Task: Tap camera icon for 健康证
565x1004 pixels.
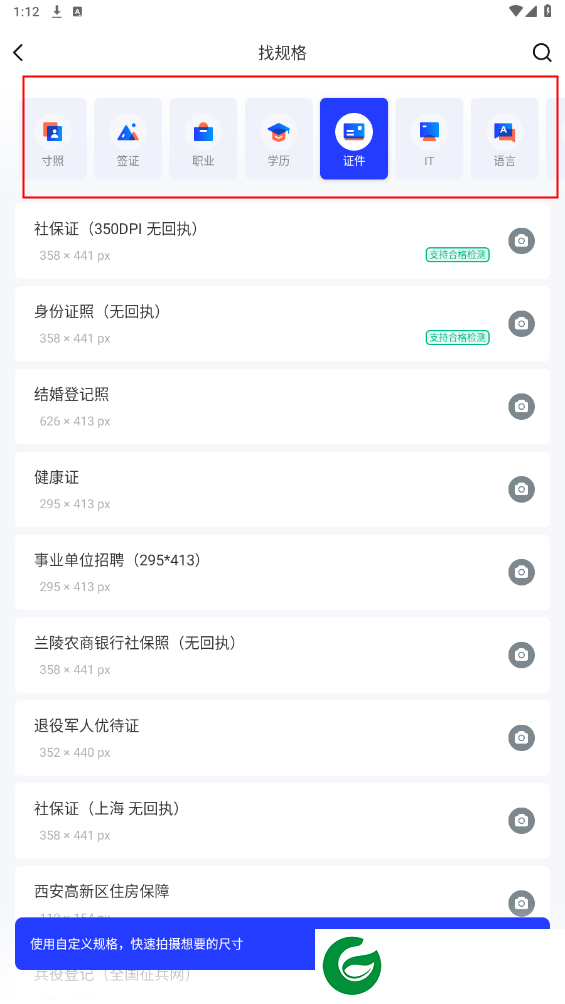Action: pos(521,489)
